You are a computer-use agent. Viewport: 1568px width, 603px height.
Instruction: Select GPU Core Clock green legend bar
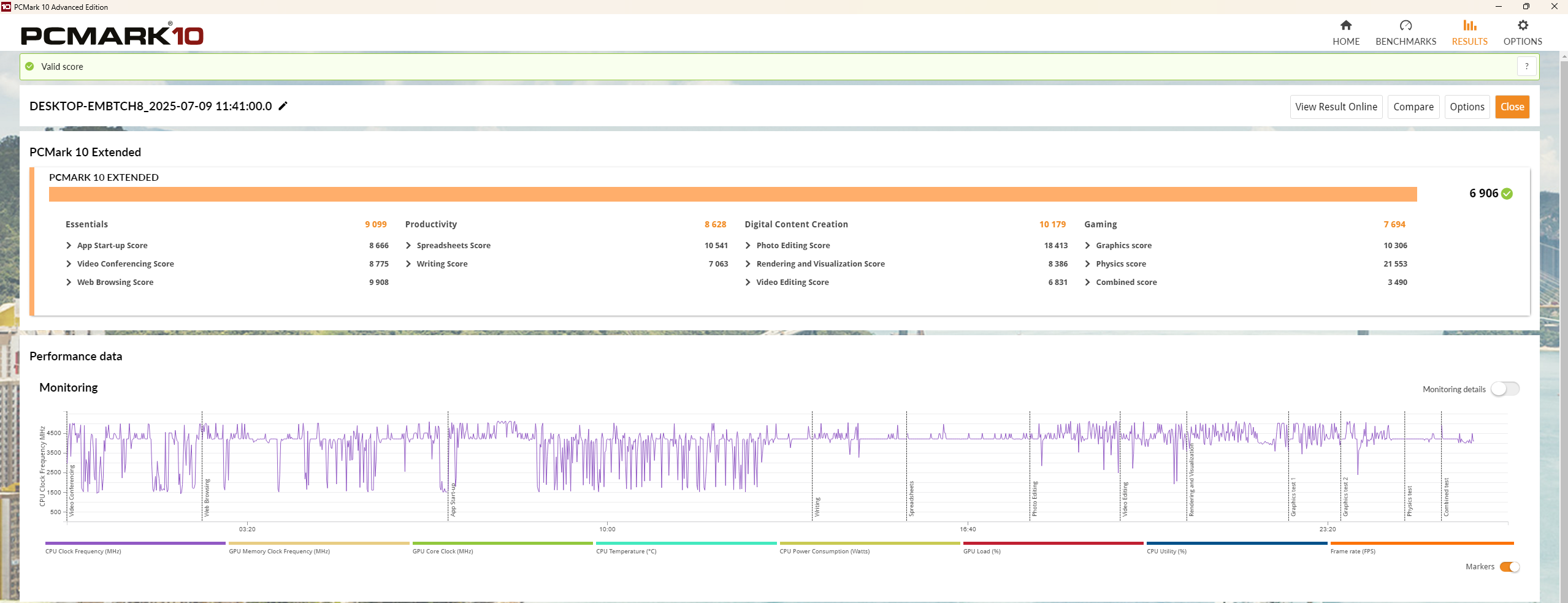(502, 544)
